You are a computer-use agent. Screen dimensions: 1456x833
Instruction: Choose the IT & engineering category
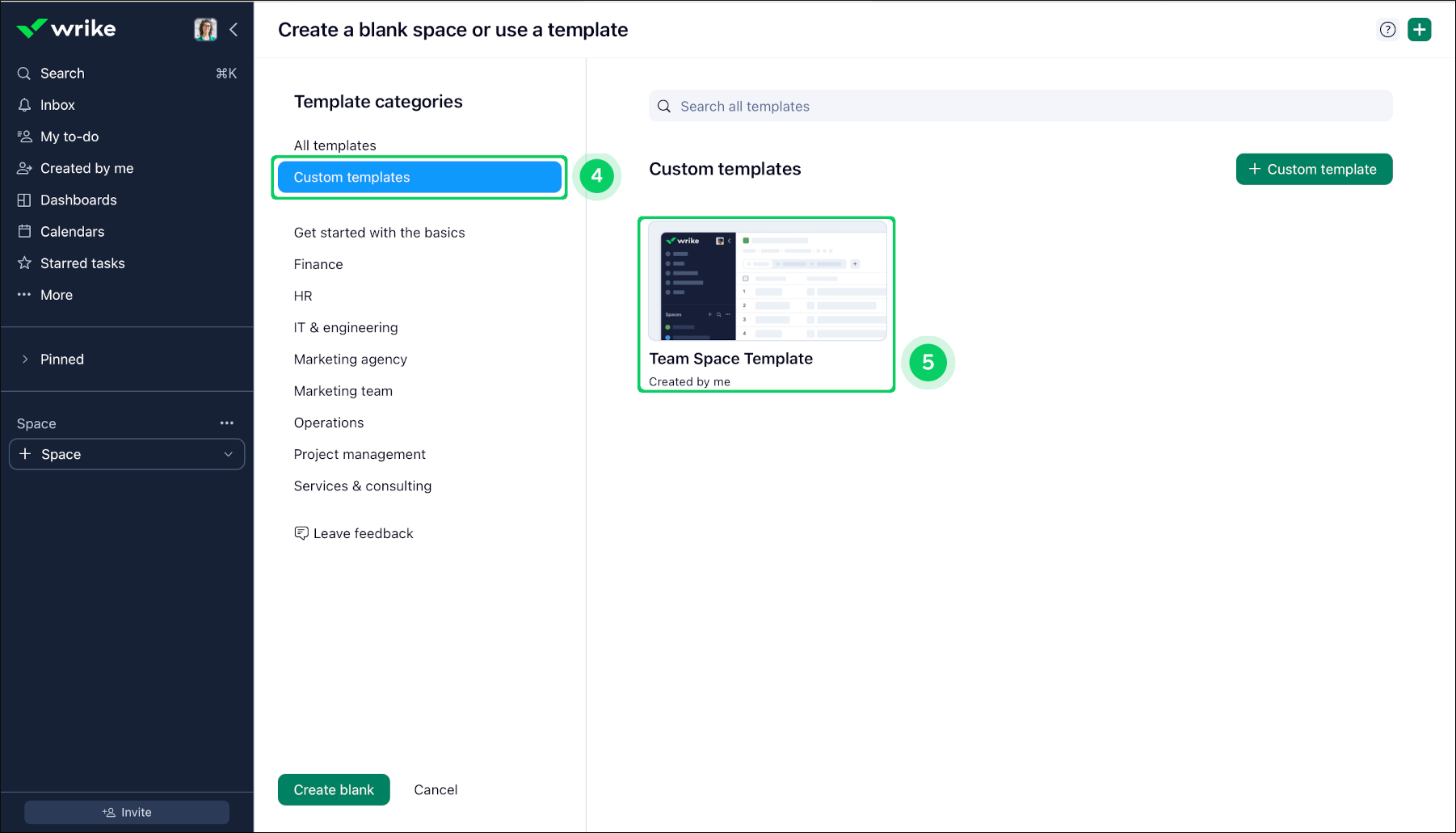346,327
